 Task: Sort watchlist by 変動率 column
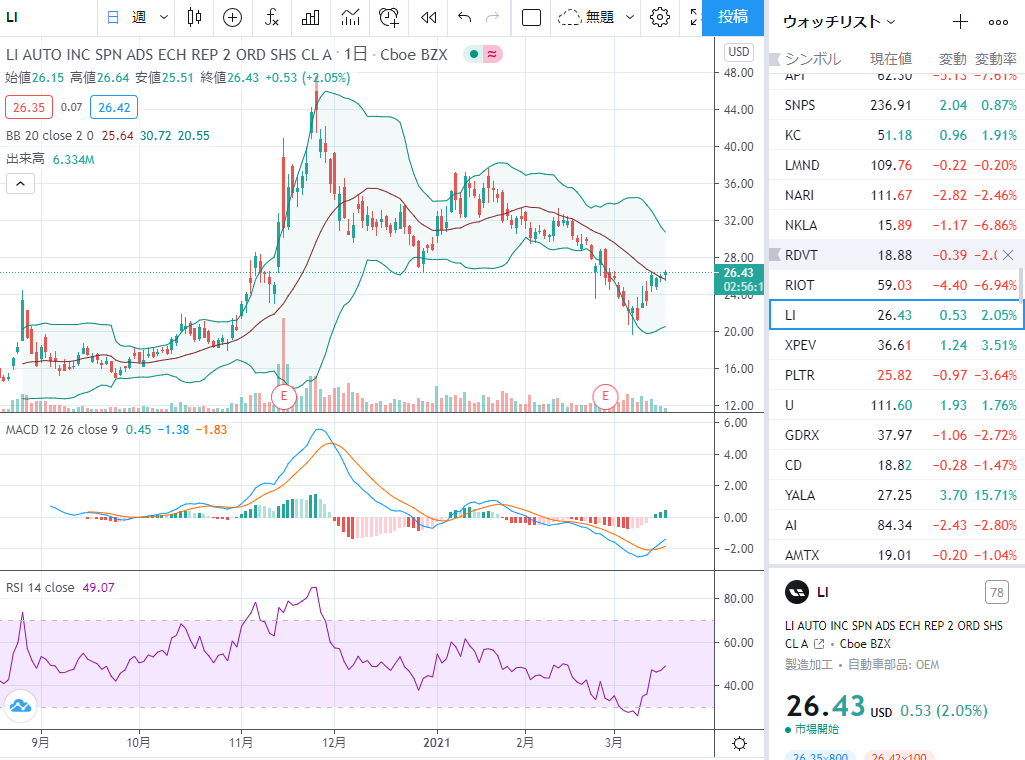pos(996,59)
